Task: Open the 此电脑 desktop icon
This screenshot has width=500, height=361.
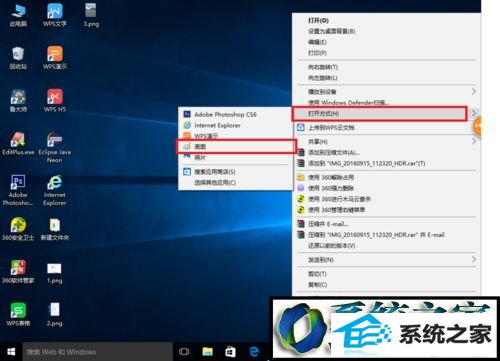Action: (18, 15)
